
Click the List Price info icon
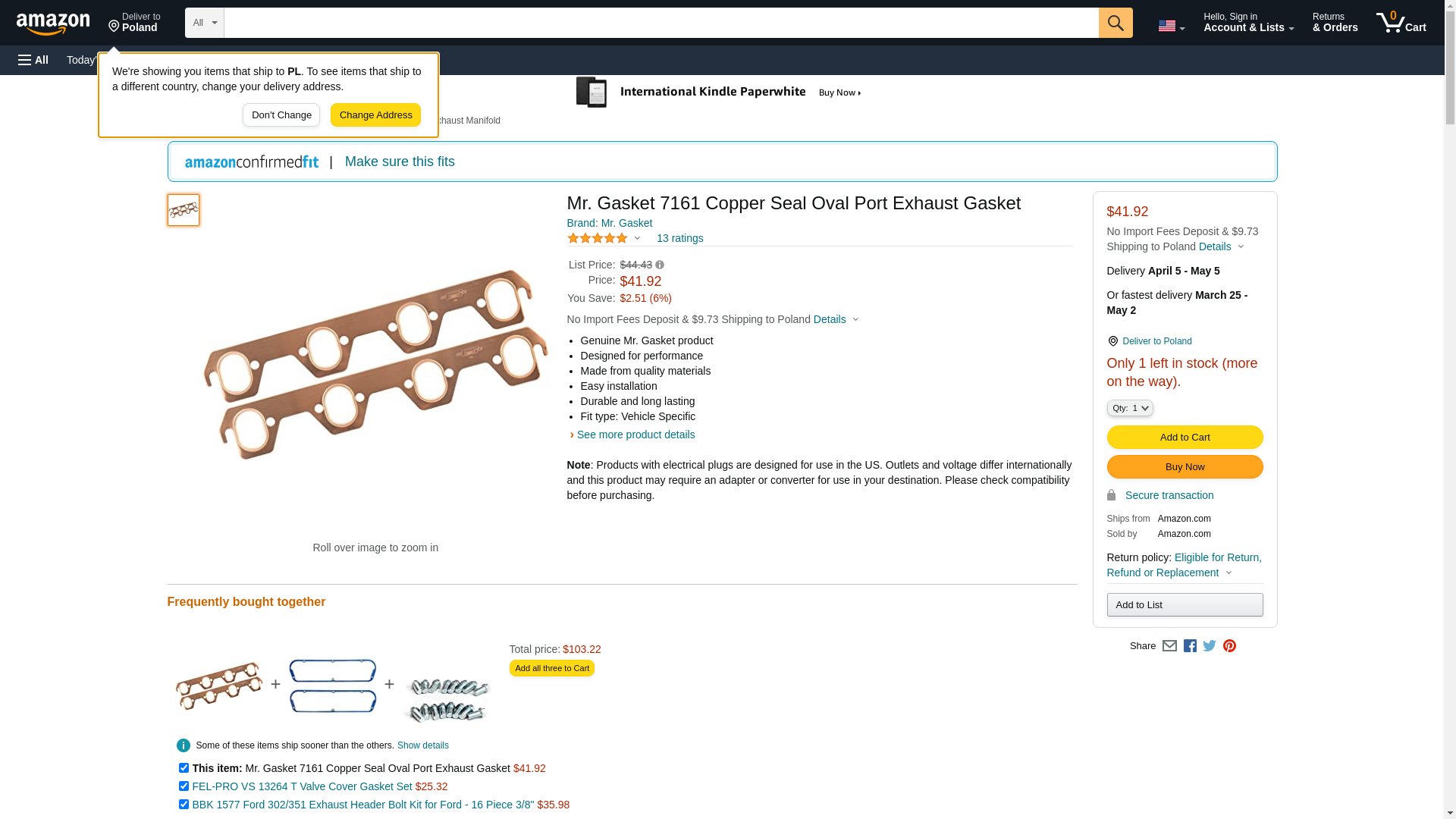[x=660, y=265]
